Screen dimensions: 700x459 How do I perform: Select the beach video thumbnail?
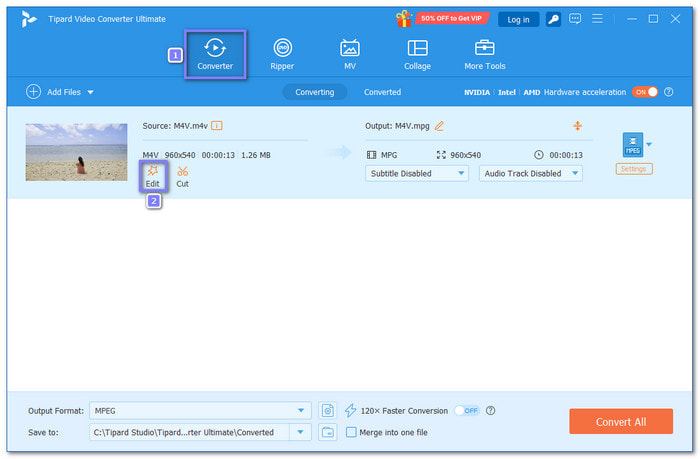(76, 152)
